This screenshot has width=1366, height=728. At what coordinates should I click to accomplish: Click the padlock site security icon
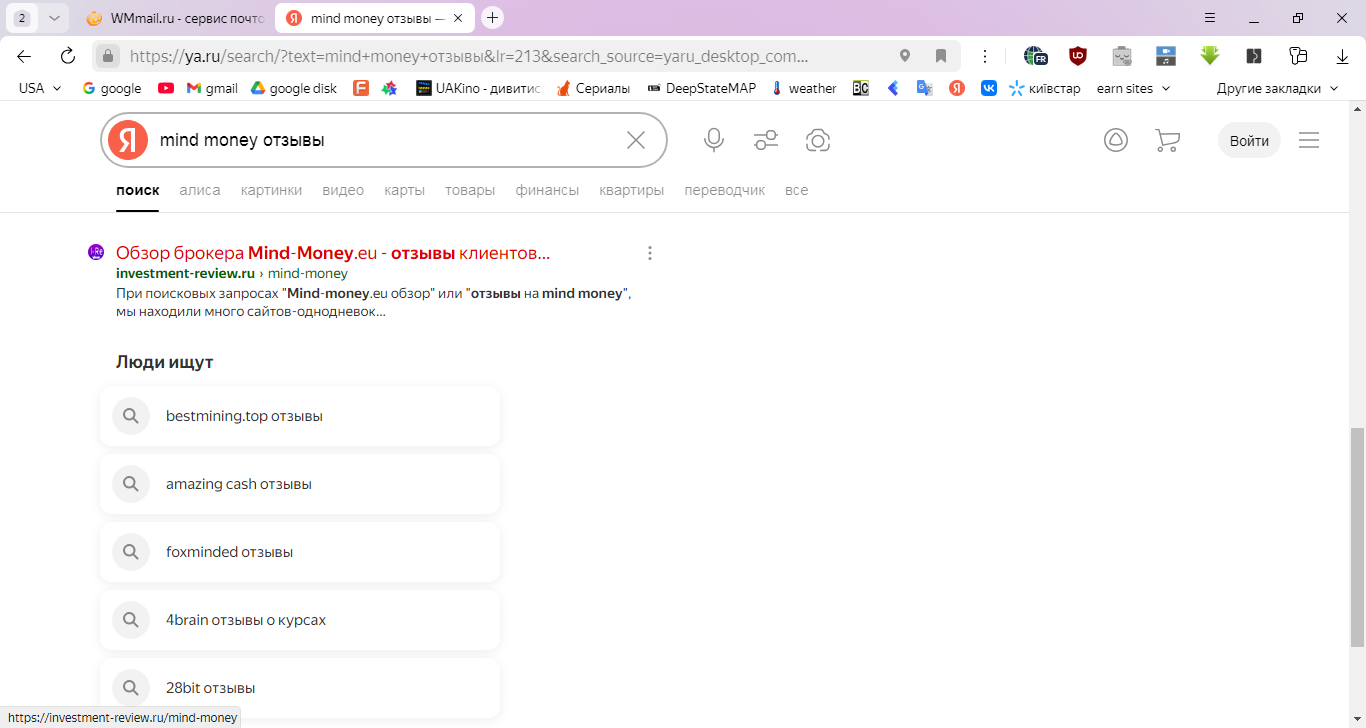point(109,56)
